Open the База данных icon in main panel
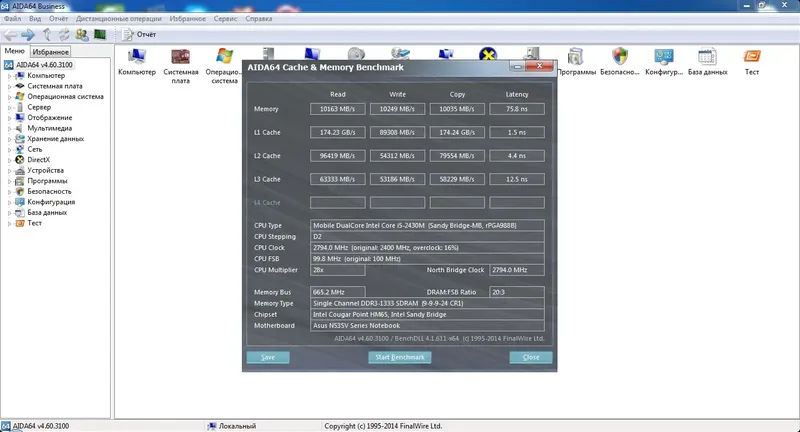Screen dimensions: 800x432 pos(707,62)
